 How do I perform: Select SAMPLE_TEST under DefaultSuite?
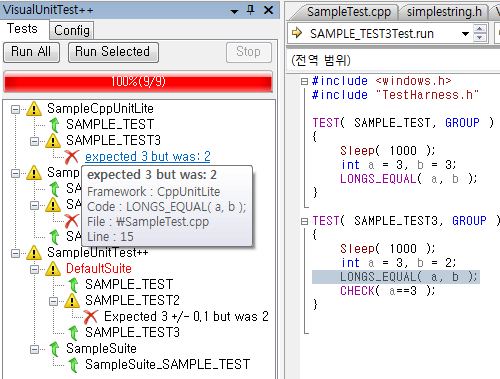coord(129,285)
